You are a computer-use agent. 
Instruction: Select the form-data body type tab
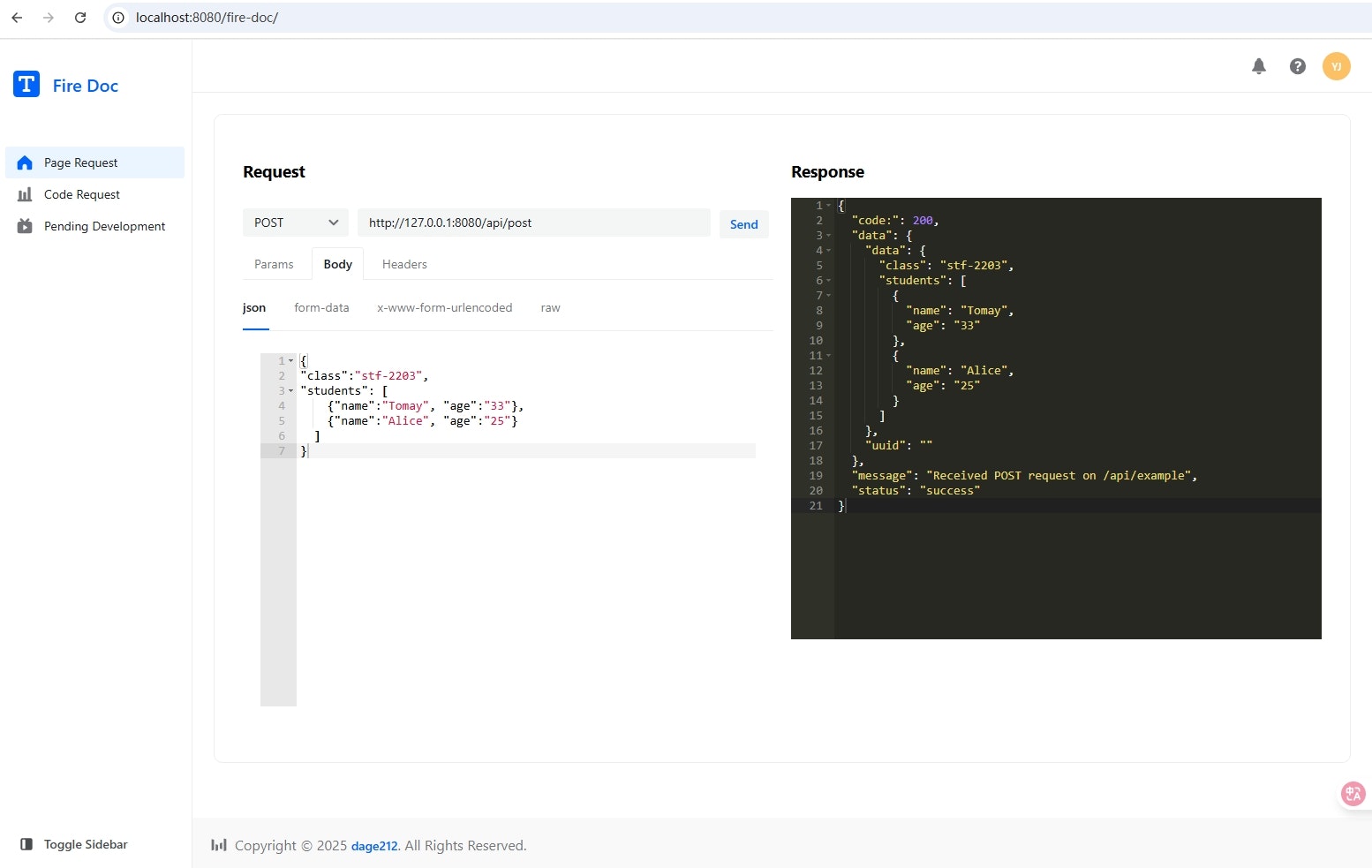pos(321,307)
